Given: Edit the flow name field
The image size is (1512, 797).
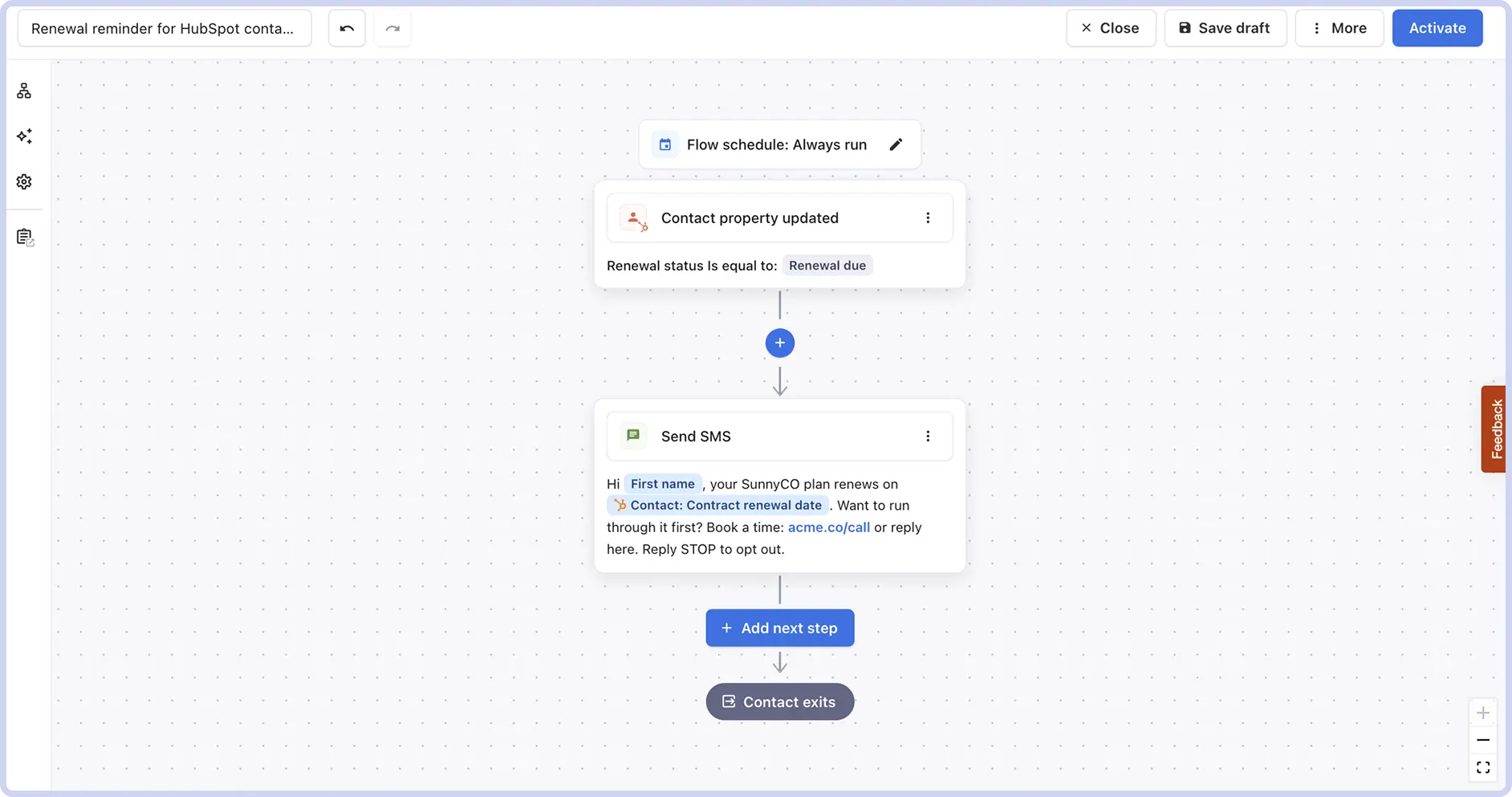Looking at the screenshot, I should point(165,28).
